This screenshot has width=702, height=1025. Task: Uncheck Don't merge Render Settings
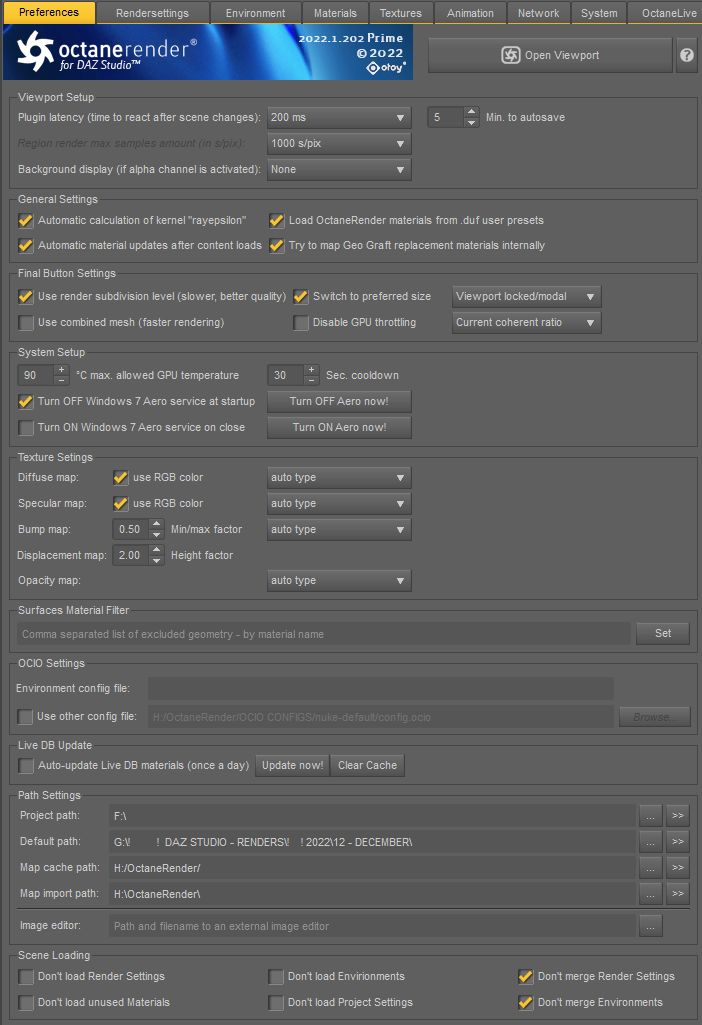click(x=526, y=977)
